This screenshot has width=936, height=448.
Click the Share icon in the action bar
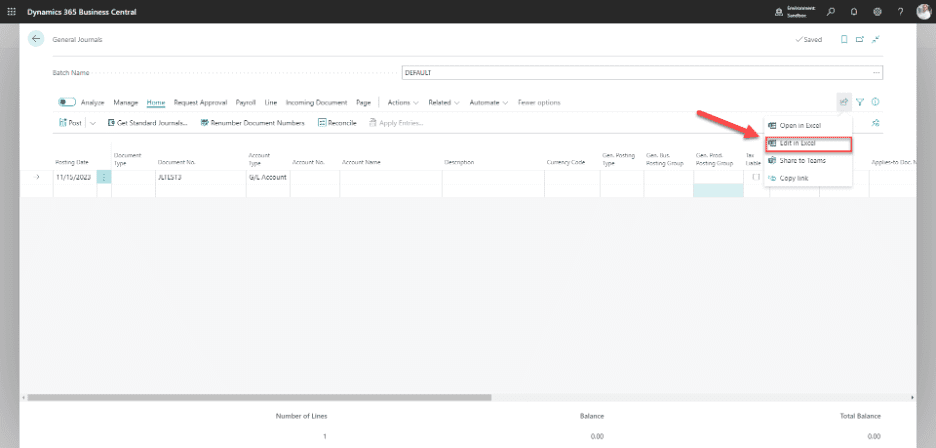pos(843,102)
